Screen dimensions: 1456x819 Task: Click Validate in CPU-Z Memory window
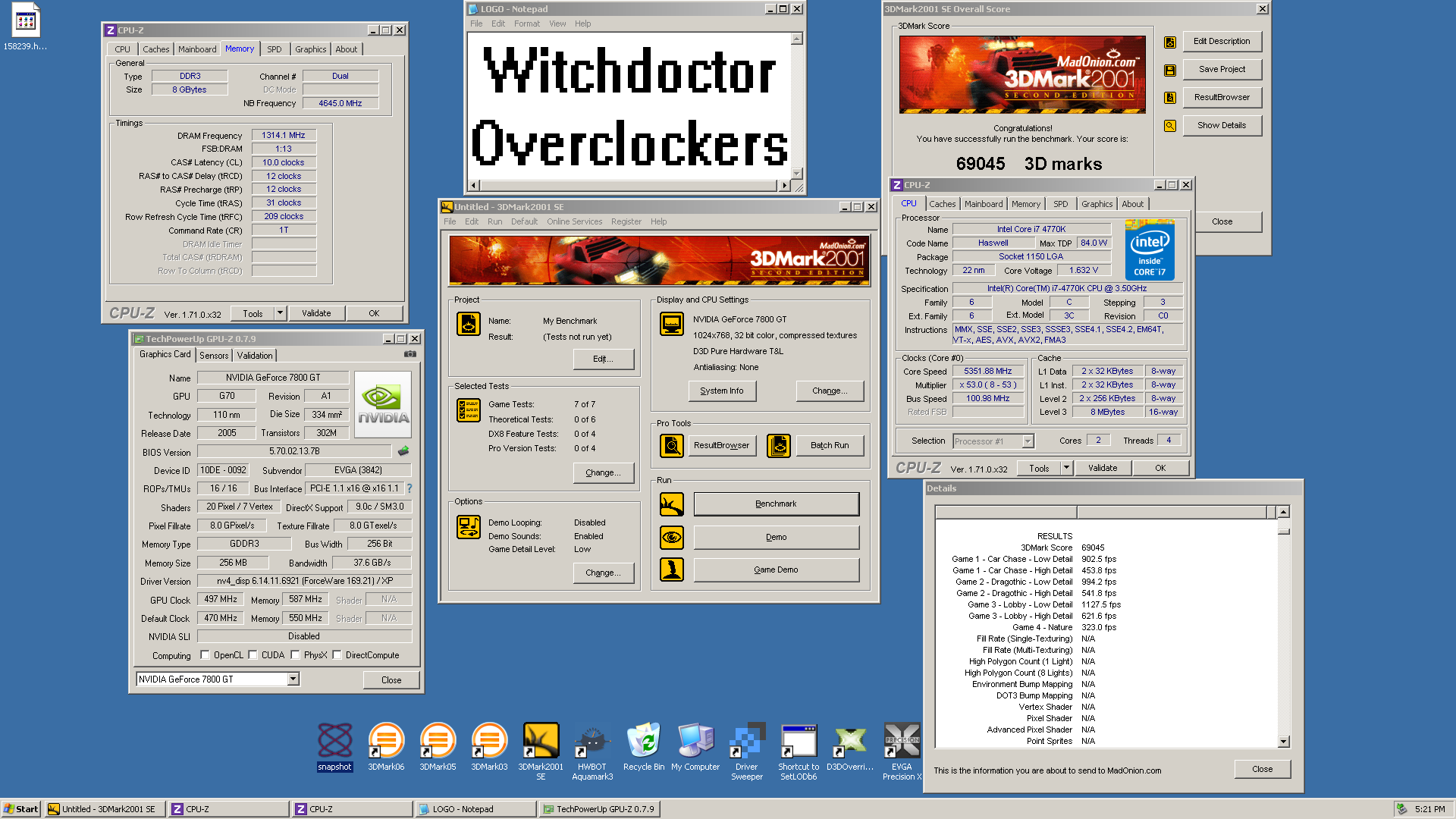point(316,313)
